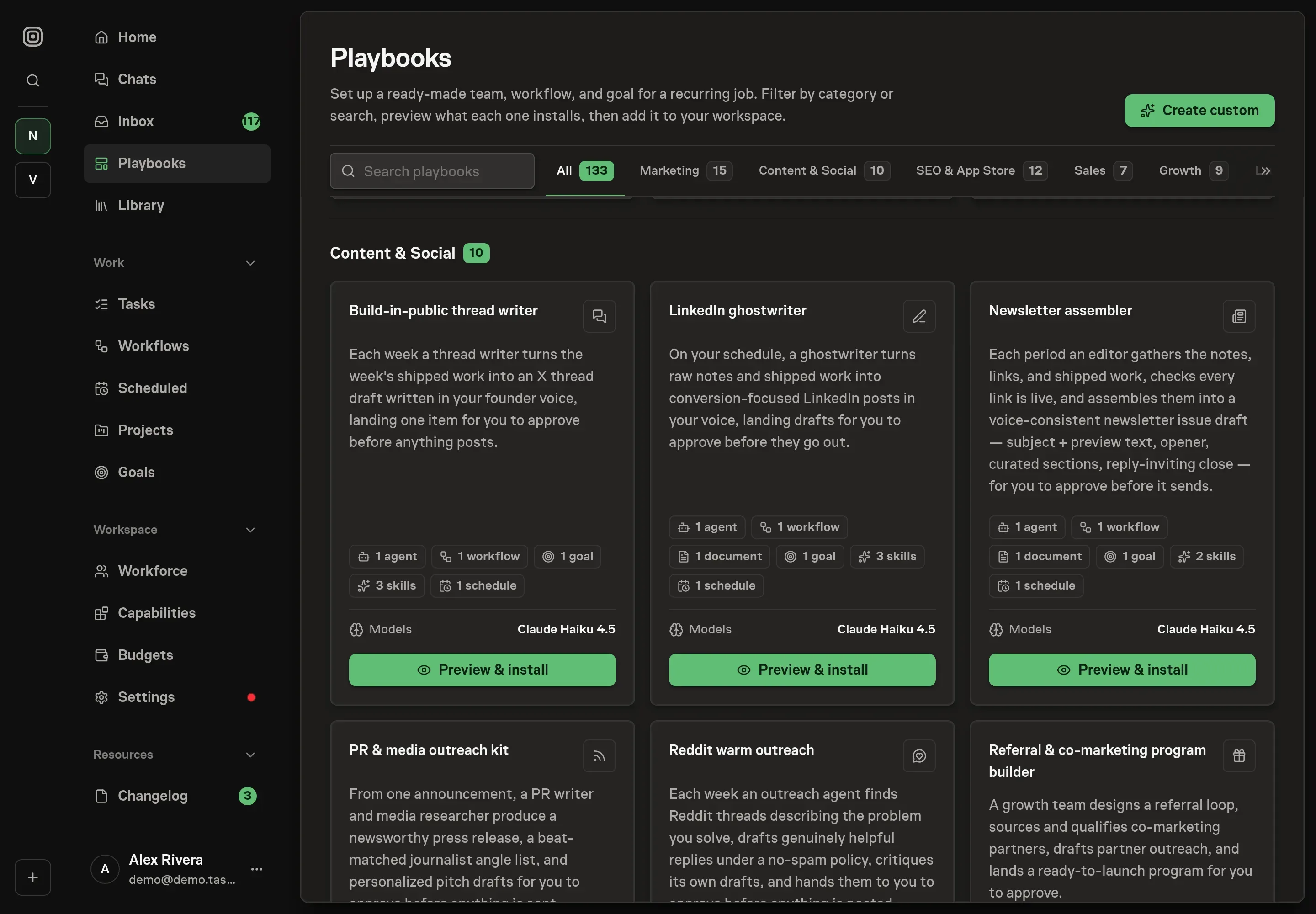Click the Workflows icon in the sidebar
Viewport: 1316px width, 914px height.
pyautogui.click(x=101, y=346)
